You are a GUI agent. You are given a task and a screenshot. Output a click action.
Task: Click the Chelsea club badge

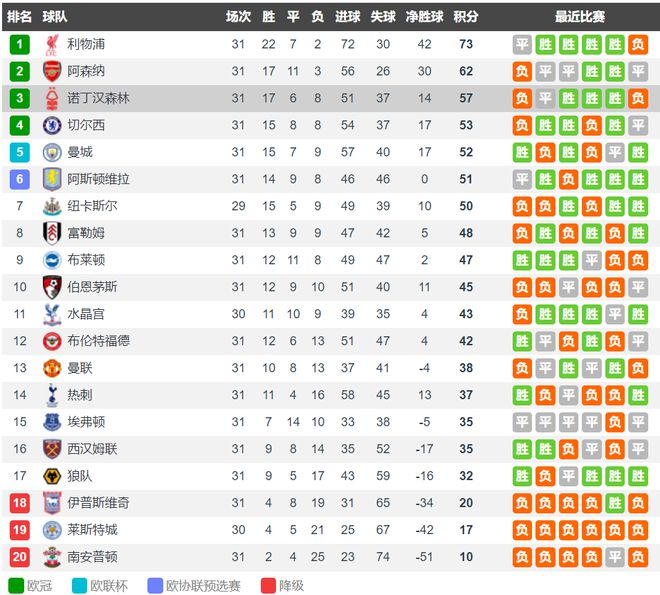(x=52, y=125)
